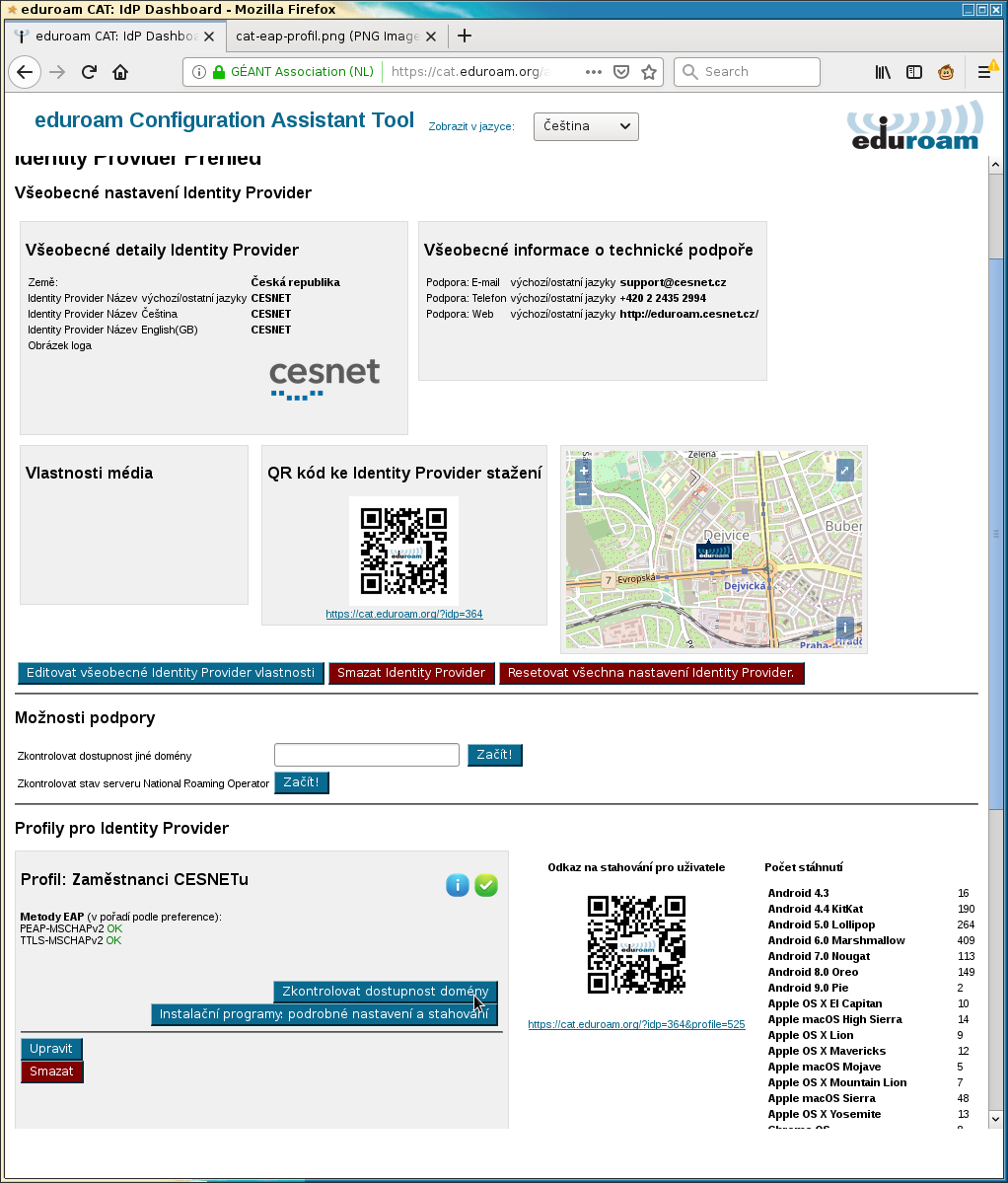This screenshot has width=1008, height=1183.
Task: Click Zkontrolovat dostupnost domény button
Action: [x=386, y=992]
